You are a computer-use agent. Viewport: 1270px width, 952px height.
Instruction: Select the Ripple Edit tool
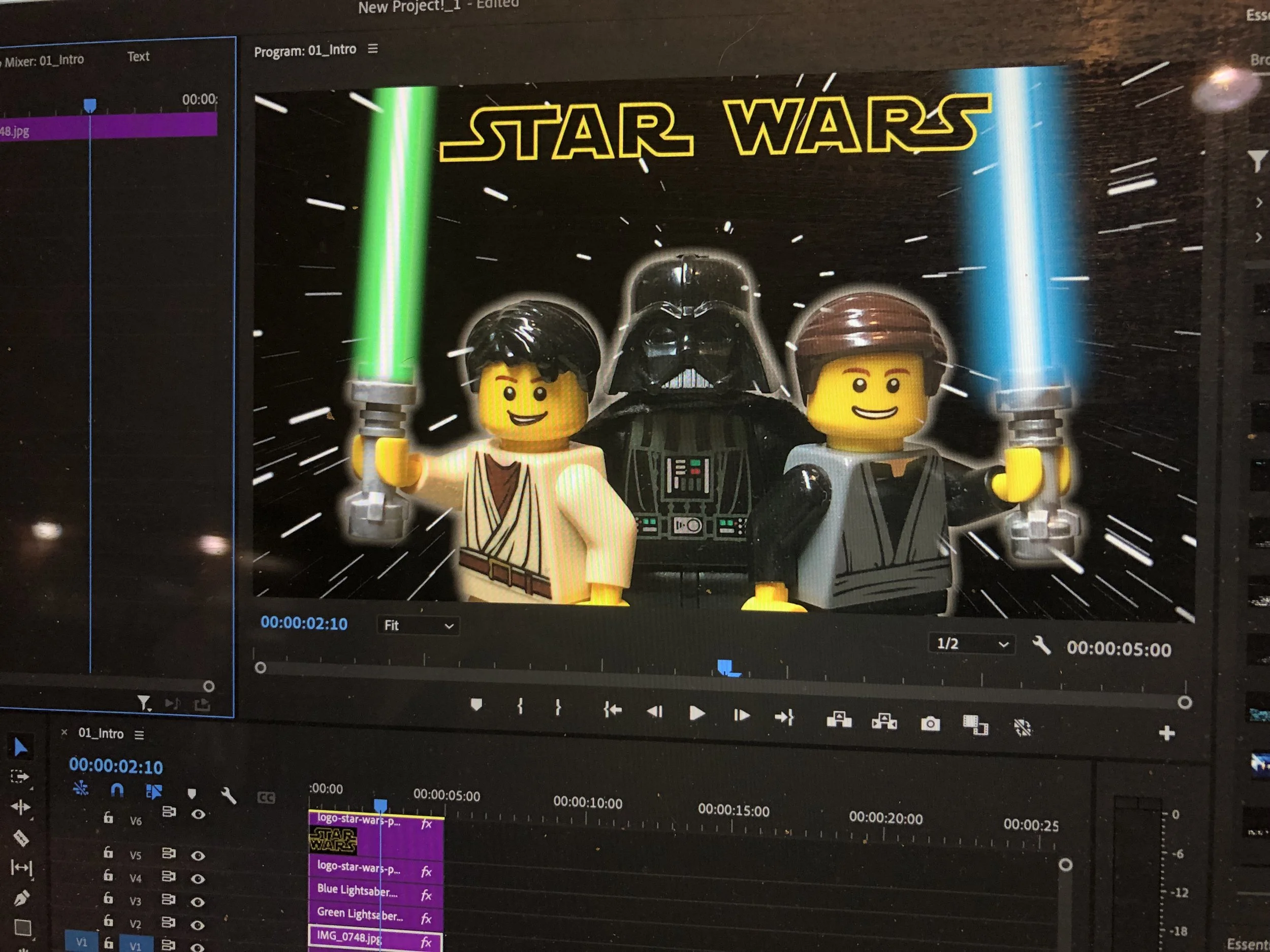pos(21,807)
